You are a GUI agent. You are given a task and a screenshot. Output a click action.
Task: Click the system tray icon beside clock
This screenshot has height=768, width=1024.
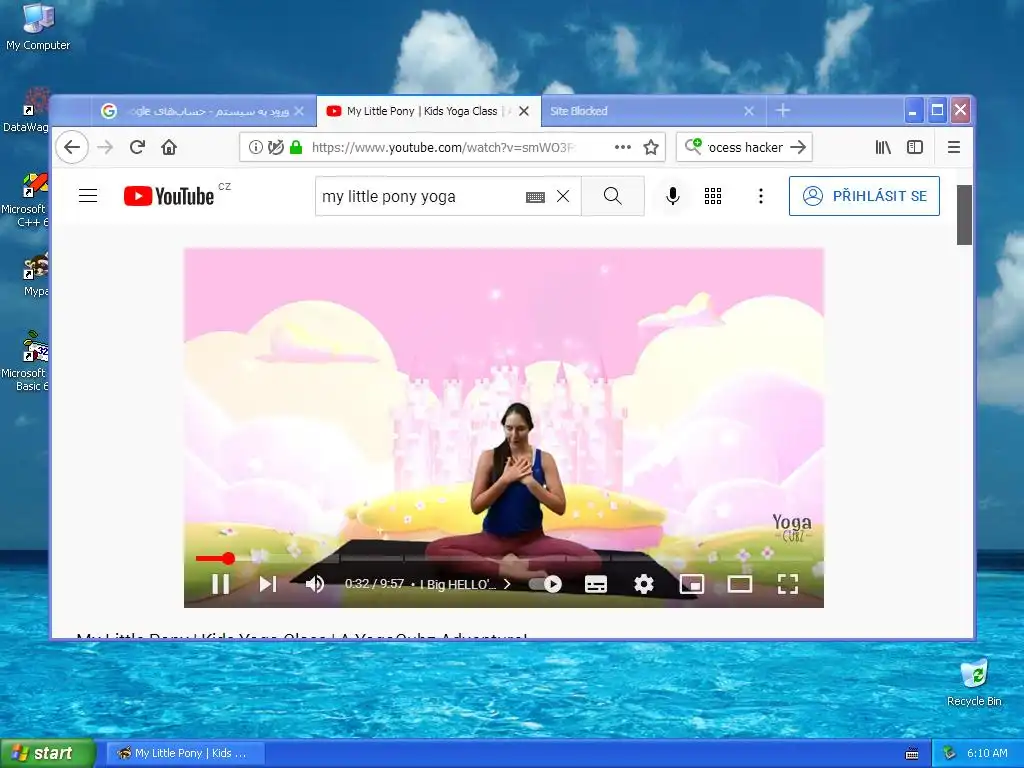(950, 753)
